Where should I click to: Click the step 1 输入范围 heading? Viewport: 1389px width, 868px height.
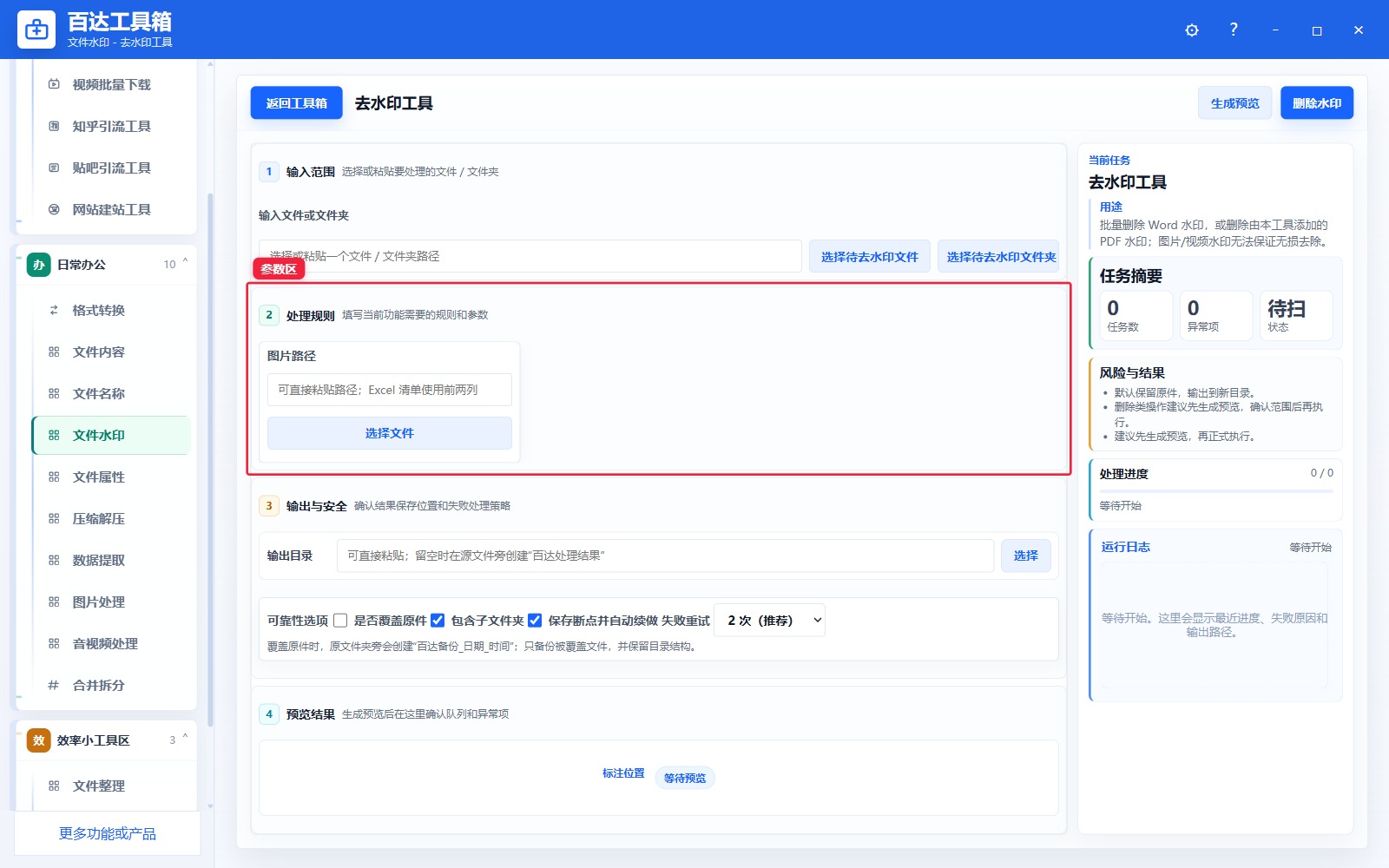pyautogui.click(x=311, y=172)
